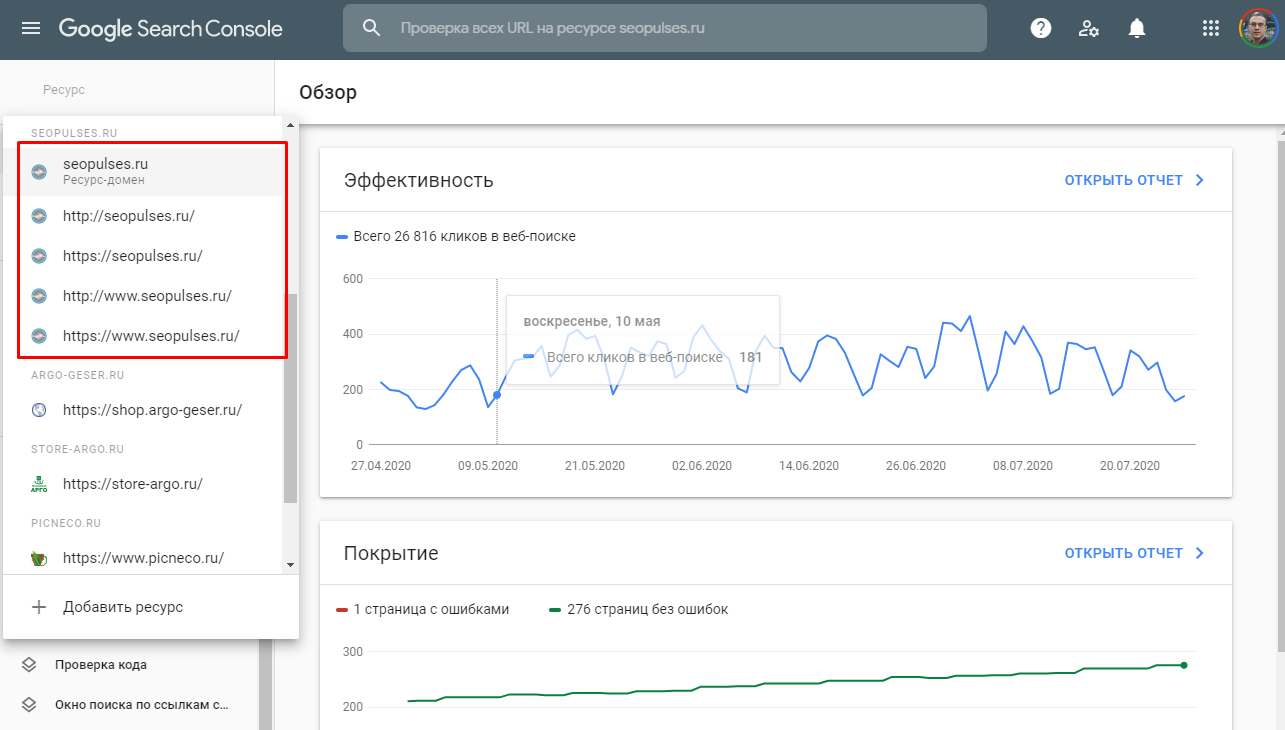Select the seopulses.ru domain property

click(x=143, y=171)
